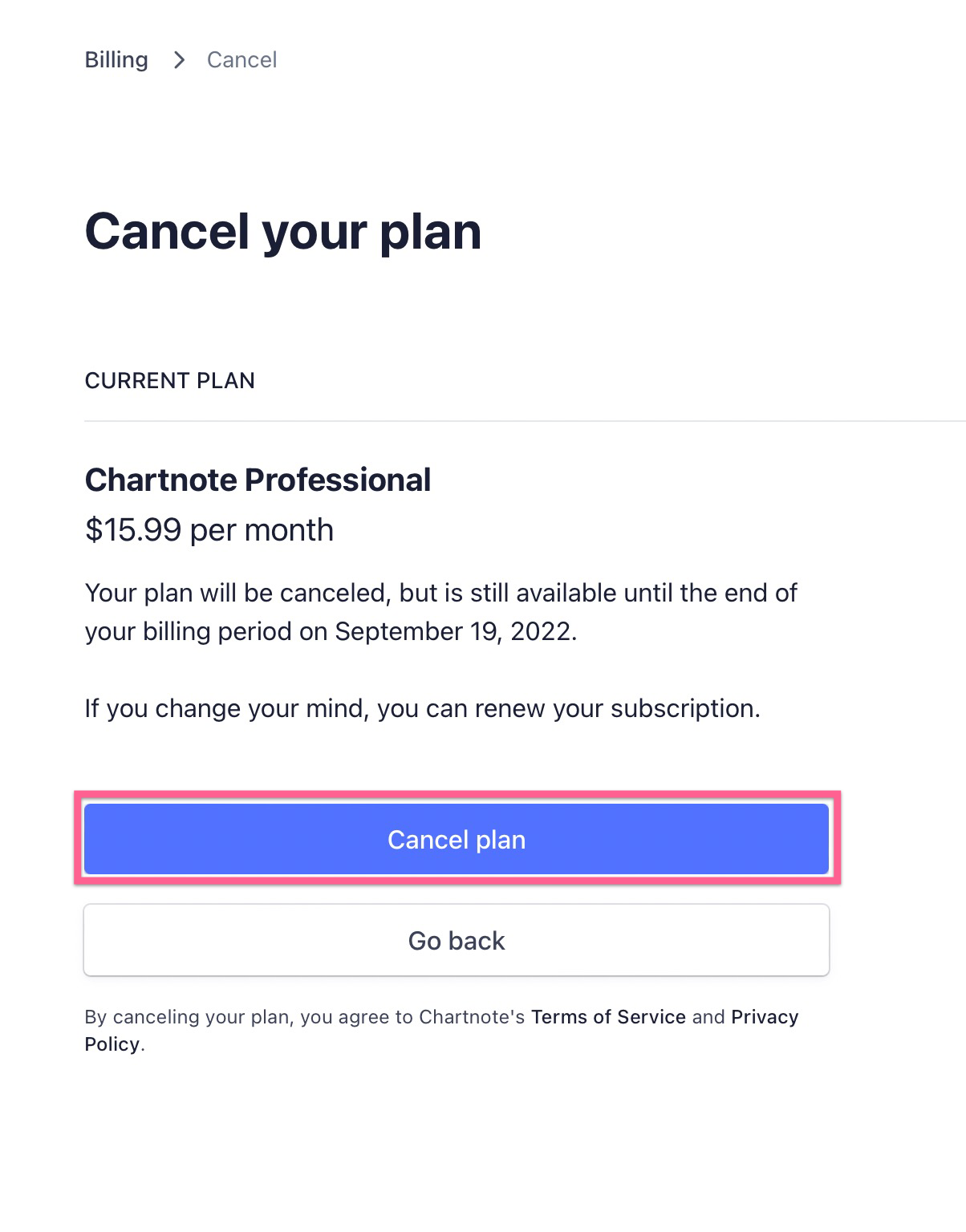Screen dimensions: 966x1232
Task: Open Chartnote's Terms of Service
Action: pos(607,1016)
